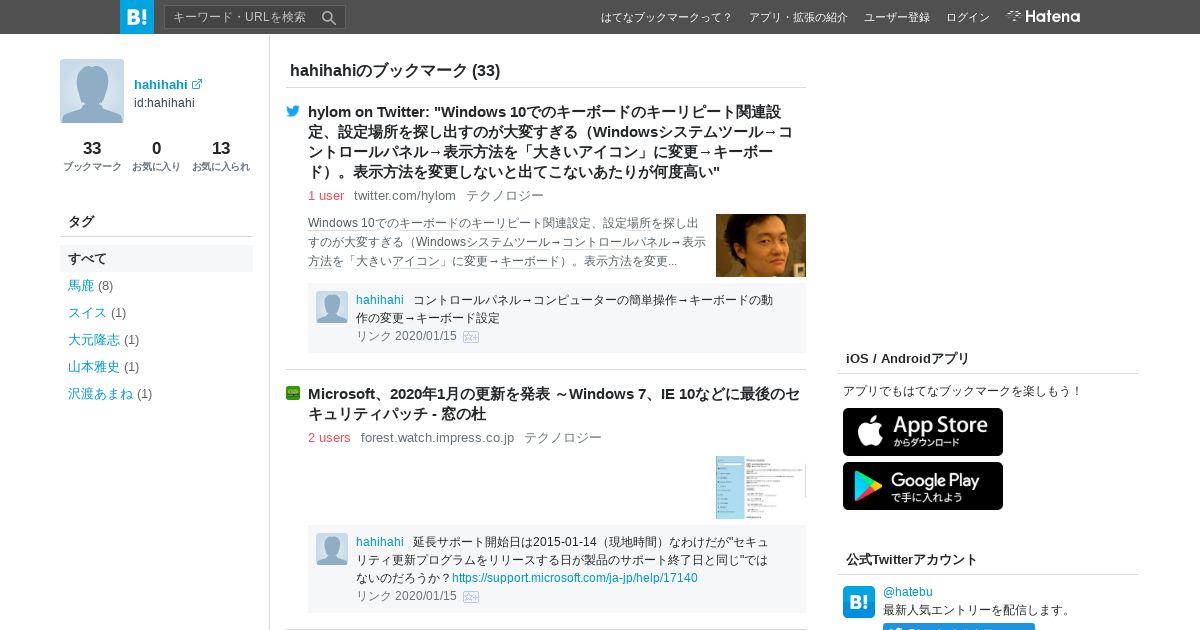1200x630 pixels.
Task: Click Twitter favicon of hylom bookmark
Action: click(x=293, y=112)
